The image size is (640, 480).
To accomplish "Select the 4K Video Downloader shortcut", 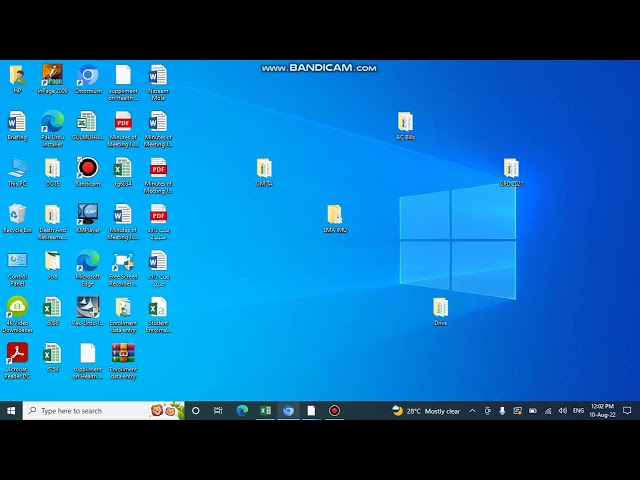I will [x=17, y=315].
